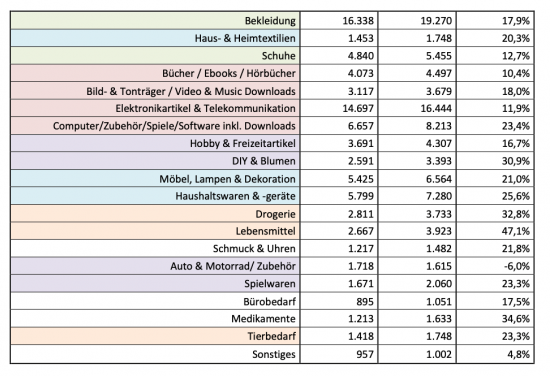The width and height of the screenshot is (550, 376).
Task: Click value 14.697
Action: click(x=358, y=108)
